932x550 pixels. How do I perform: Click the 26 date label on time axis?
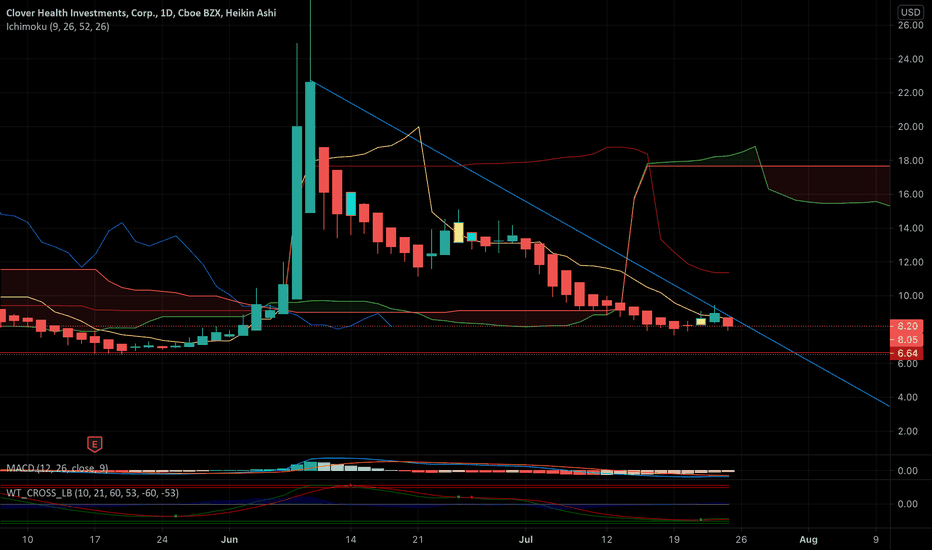(x=741, y=540)
